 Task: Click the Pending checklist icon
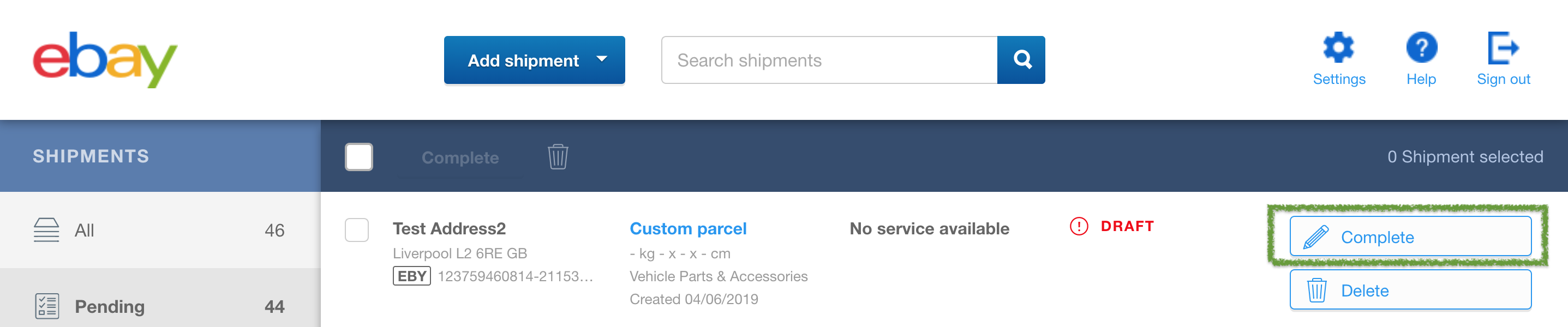coord(47,306)
